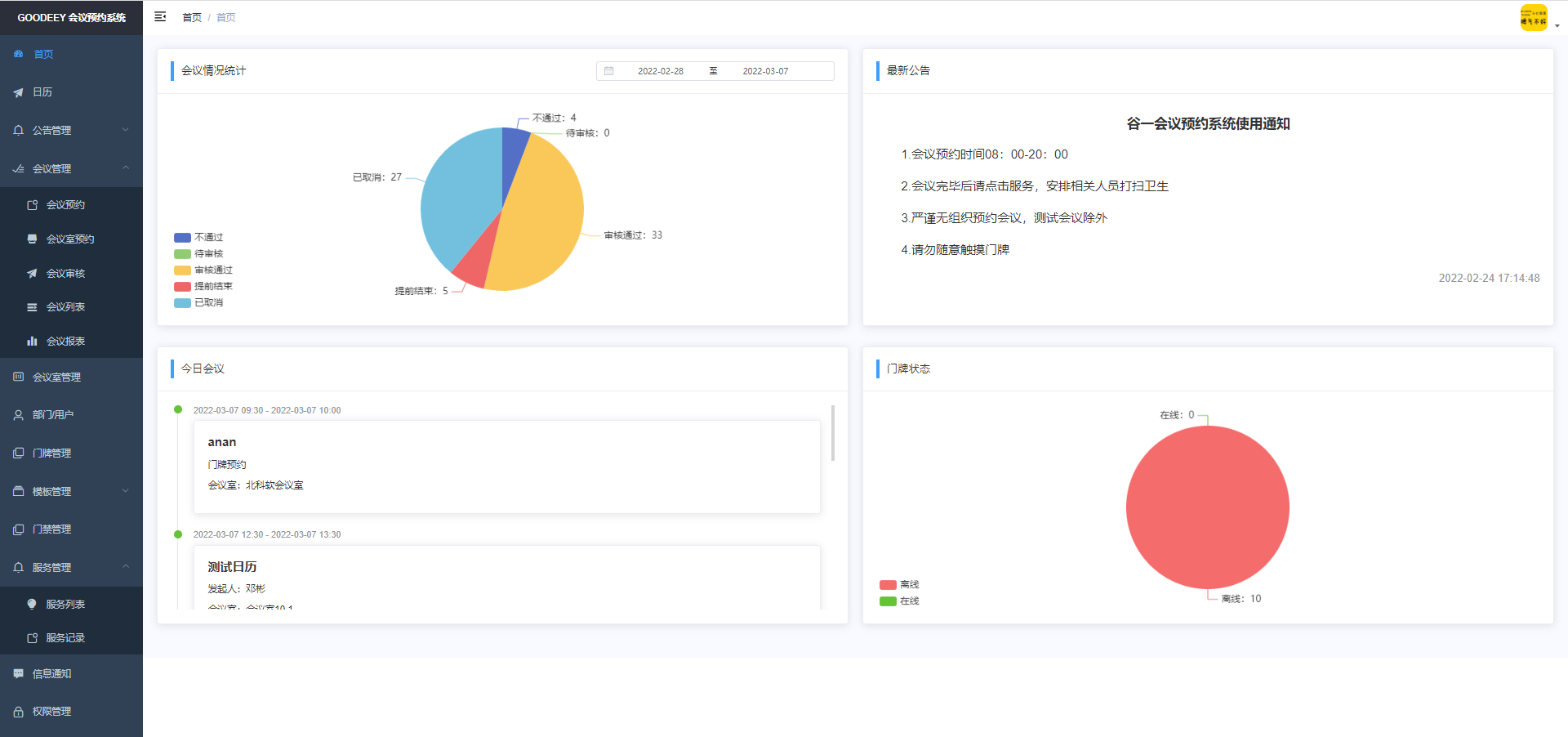Click the 服务列表 bulb icon
Screen dimensions: 1568x737
(33, 604)
